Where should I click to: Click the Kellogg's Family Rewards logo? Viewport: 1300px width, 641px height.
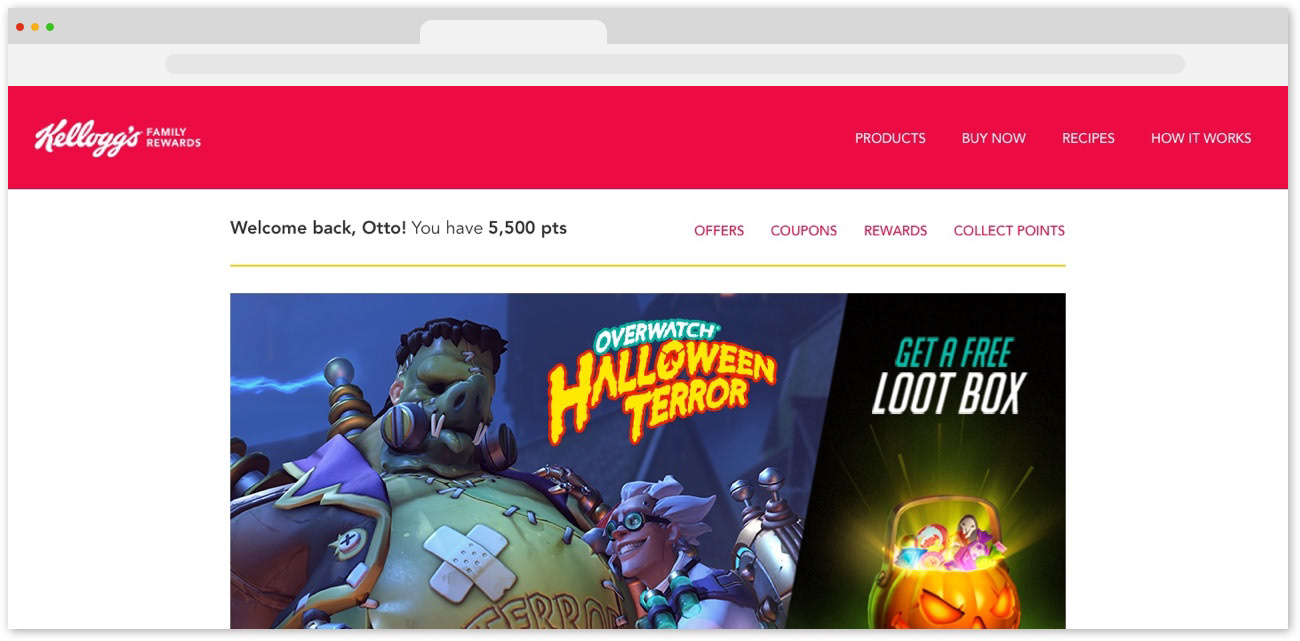tap(118, 139)
